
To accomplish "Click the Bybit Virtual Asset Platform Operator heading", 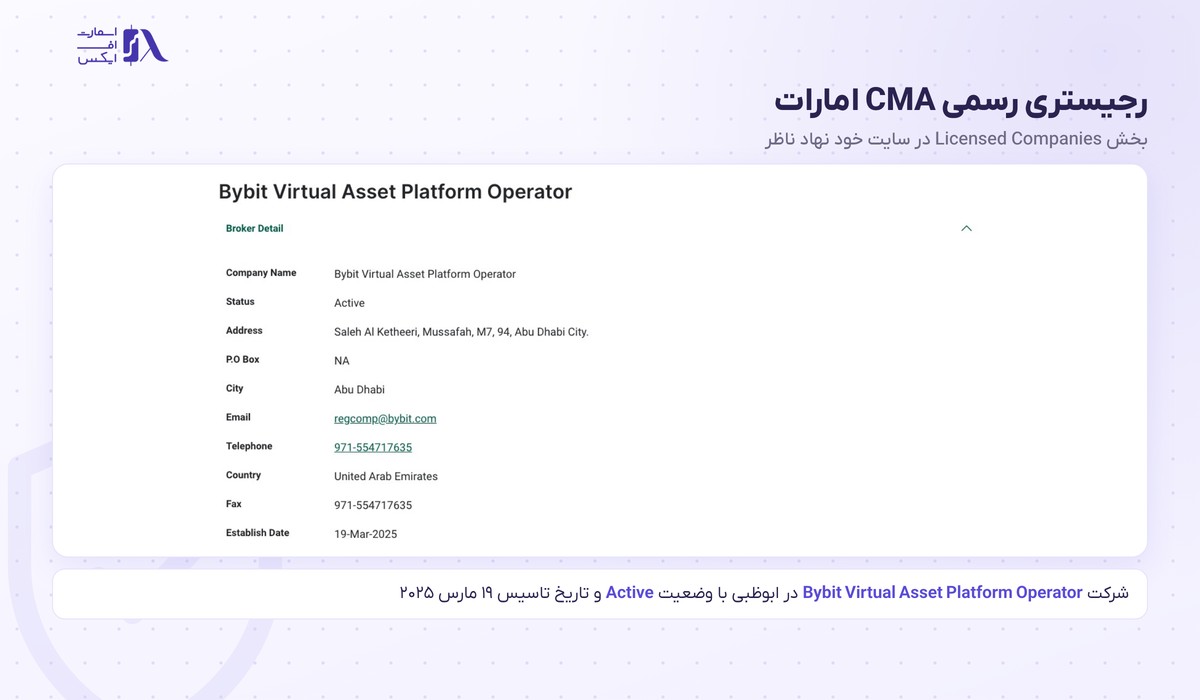I will pyautogui.click(x=395, y=192).
